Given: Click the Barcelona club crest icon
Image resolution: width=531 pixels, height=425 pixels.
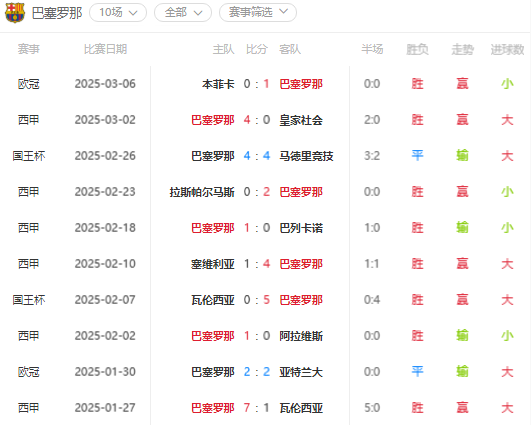Looking at the screenshot, I should [x=15, y=13].
